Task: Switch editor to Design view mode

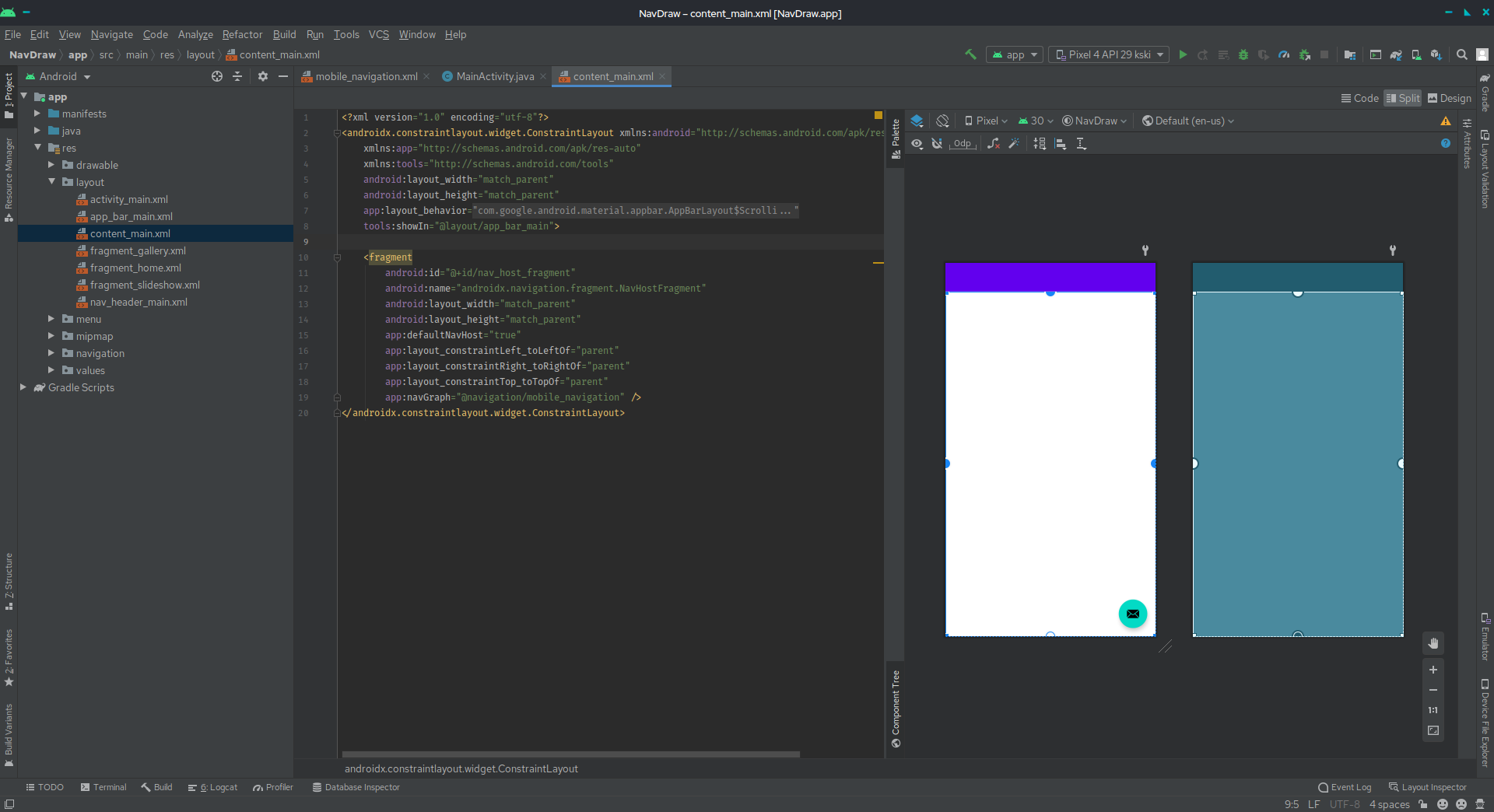Action: 1449,99
